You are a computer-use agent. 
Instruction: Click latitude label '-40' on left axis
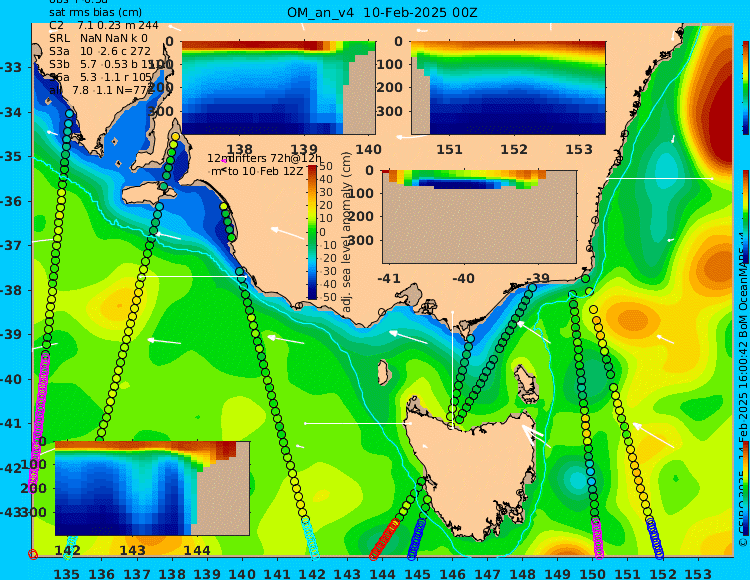click(x=11, y=379)
